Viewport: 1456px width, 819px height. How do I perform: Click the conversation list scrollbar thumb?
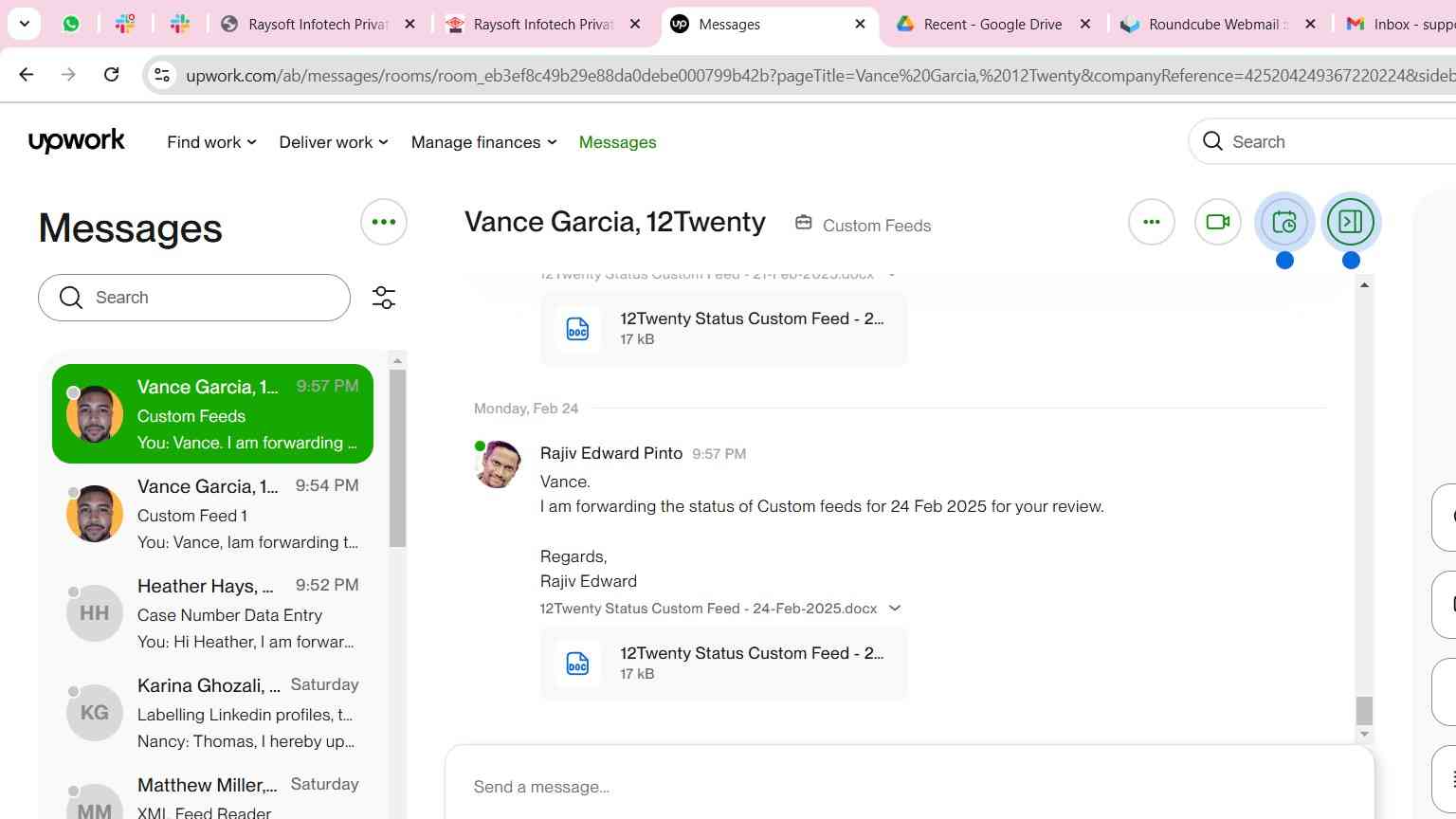click(398, 458)
